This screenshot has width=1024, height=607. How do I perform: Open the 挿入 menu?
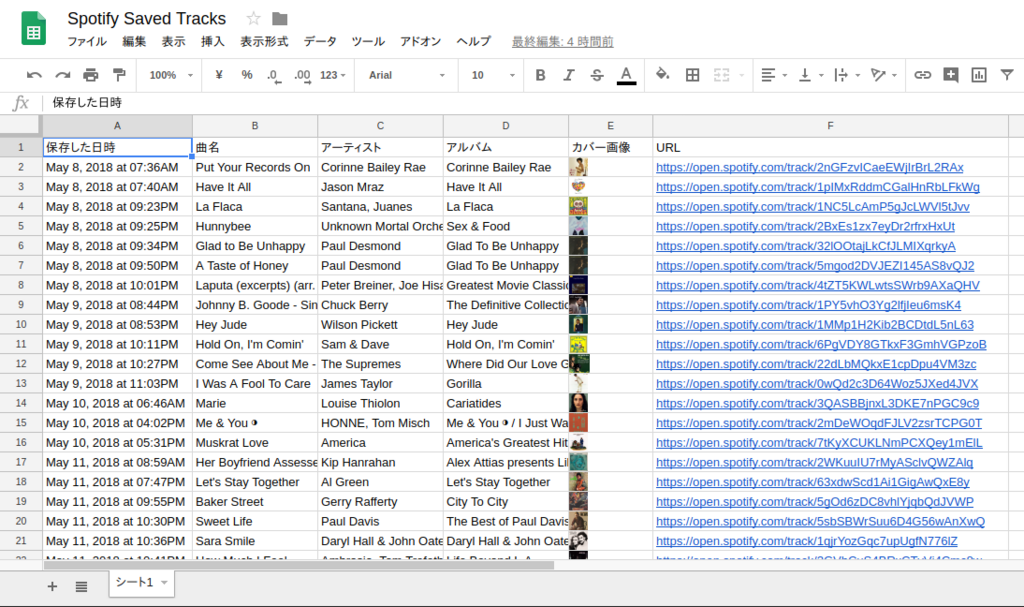[x=212, y=42]
